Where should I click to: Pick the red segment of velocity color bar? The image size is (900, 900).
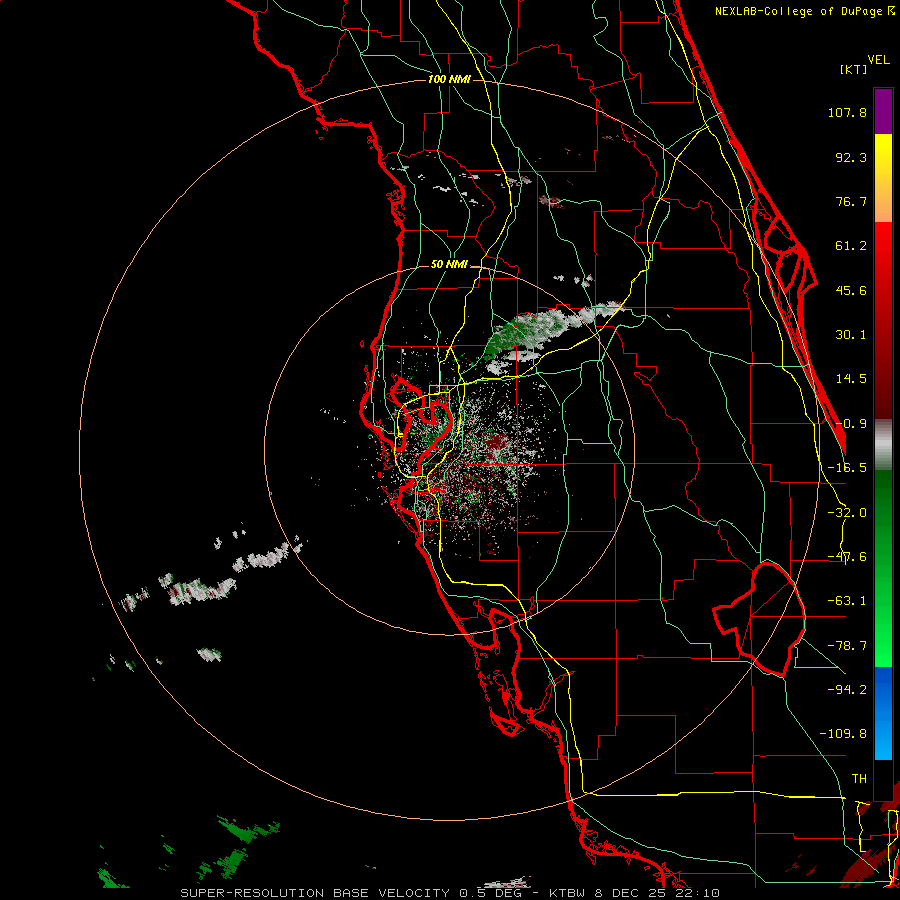(x=883, y=320)
